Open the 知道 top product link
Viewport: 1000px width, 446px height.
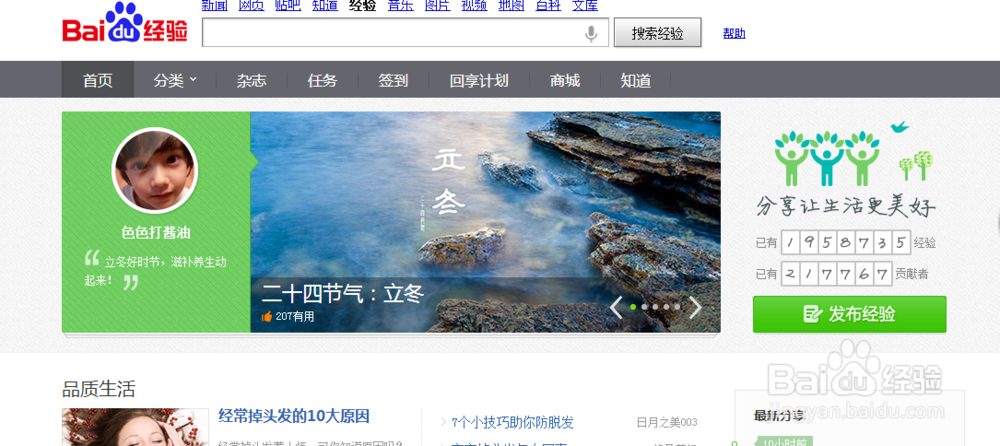coord(325,6)
